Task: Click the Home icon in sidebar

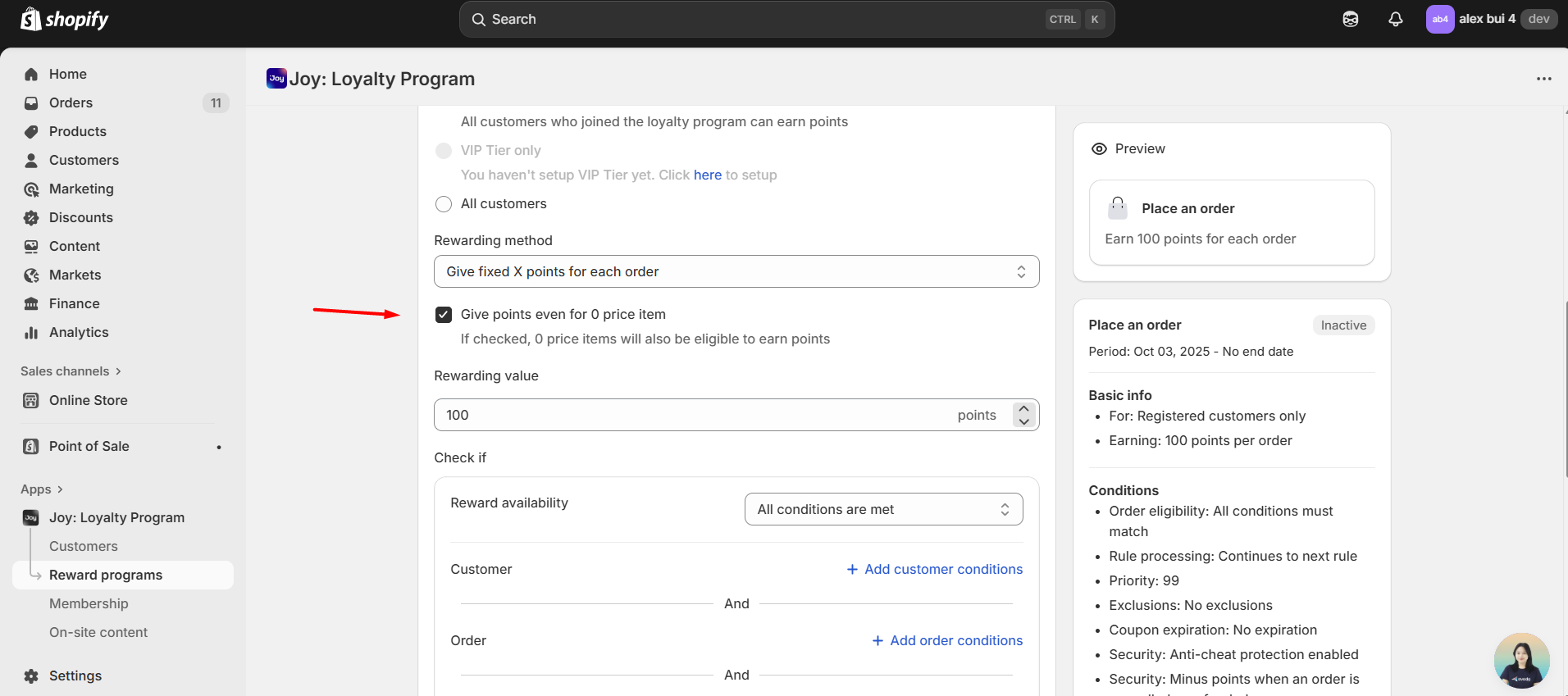Action: coord(31,75)
